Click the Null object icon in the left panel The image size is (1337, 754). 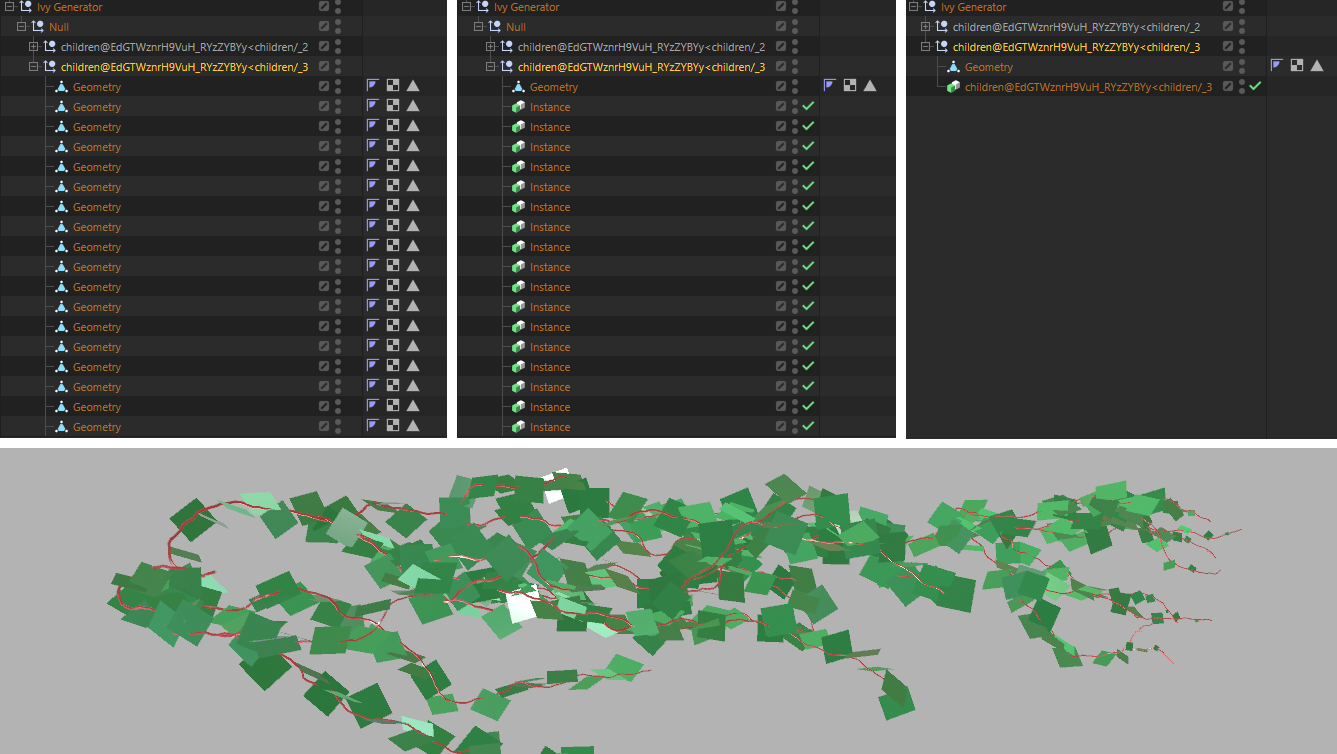tap(38, 27)
